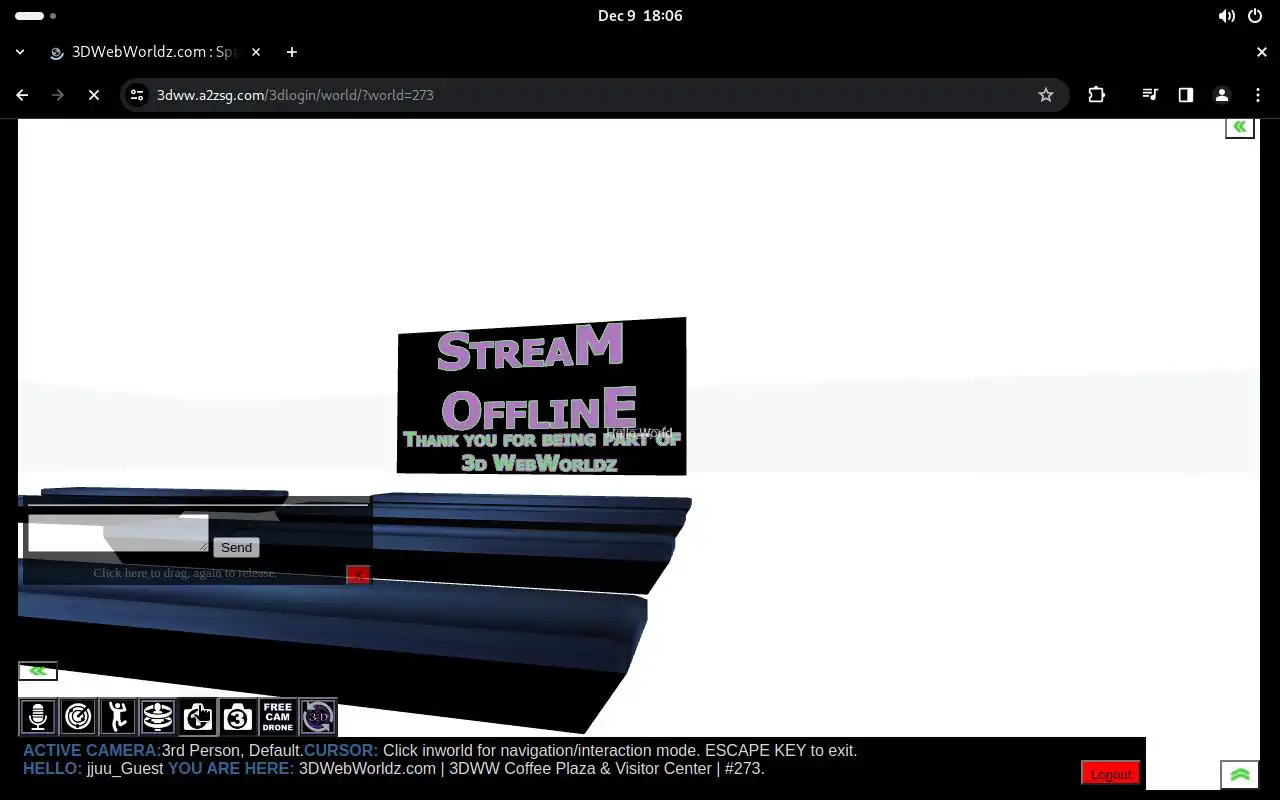Open a new browser tab
The height and width of the screenshot is (800, 1280).
tap(292, 52)
